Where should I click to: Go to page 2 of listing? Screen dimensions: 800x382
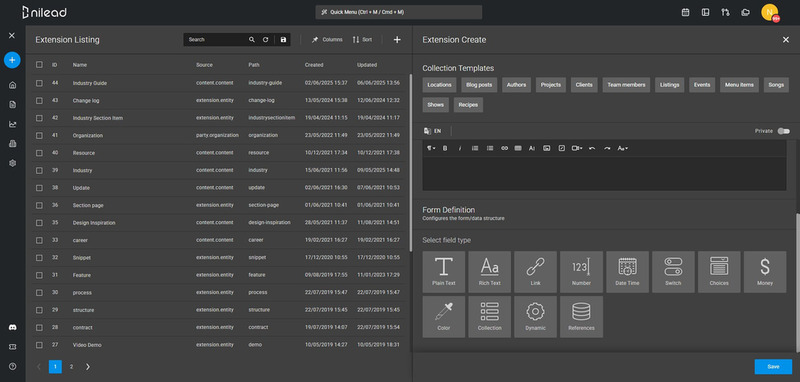[x=71, y=367]
